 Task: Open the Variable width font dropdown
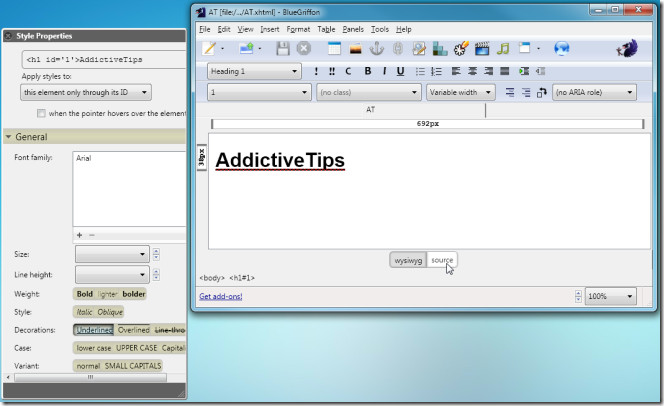[x=461, y=92]
